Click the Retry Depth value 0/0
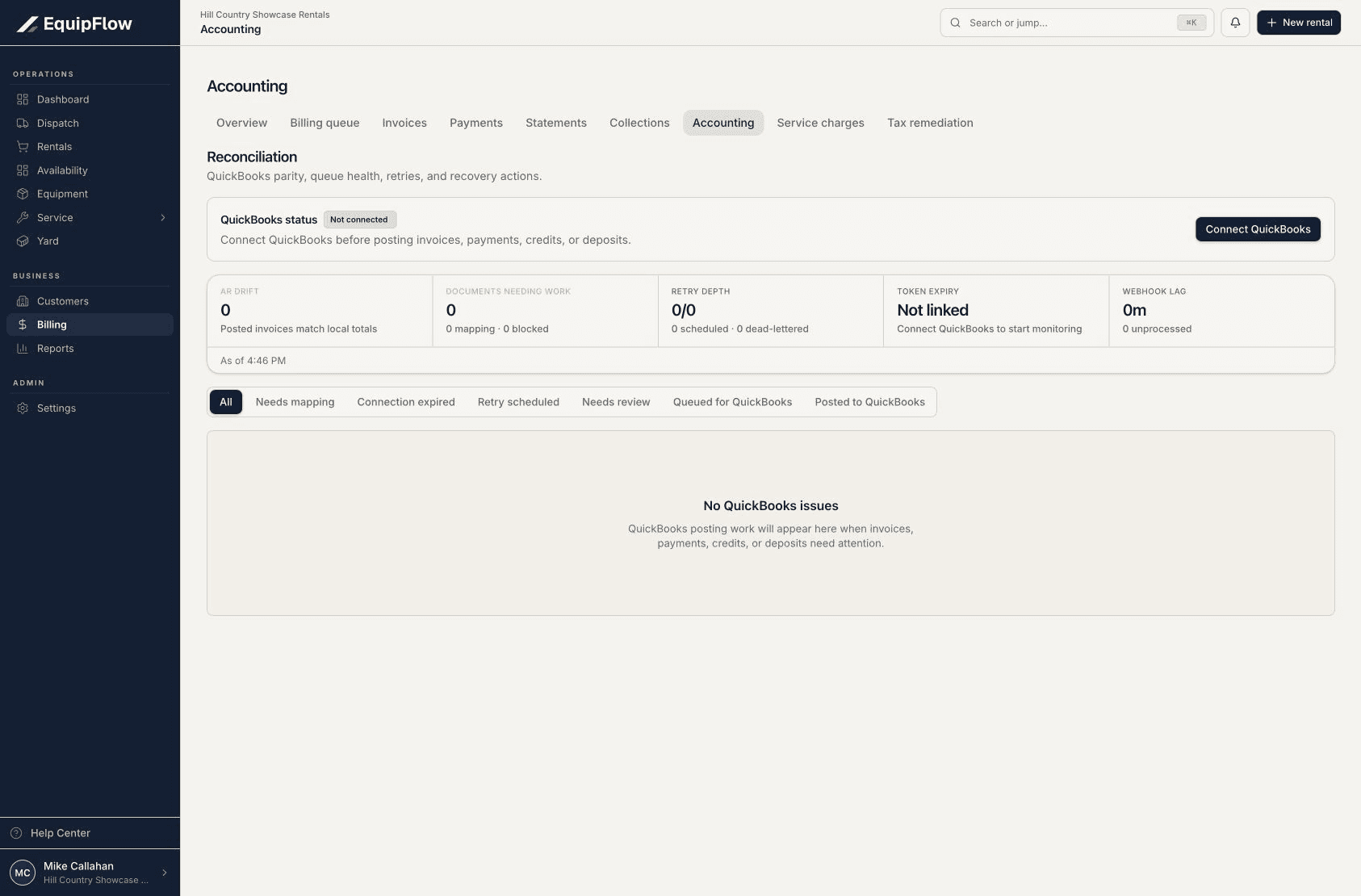Screen dimensions: 1361x896 click(684, 310)
